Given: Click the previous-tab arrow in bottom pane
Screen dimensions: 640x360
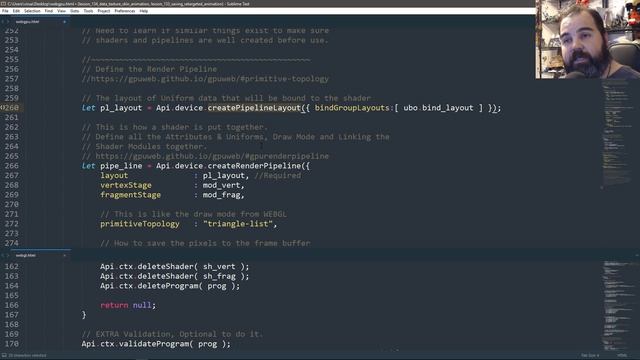Looking at the screenshot, I should [3, 256].
